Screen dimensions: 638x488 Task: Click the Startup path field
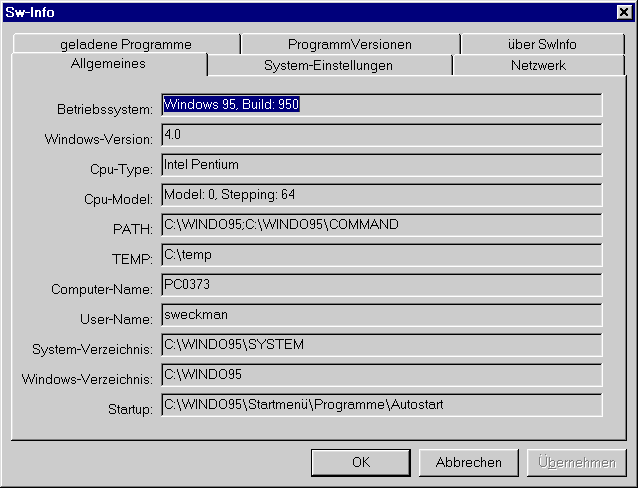pos(381,405)
